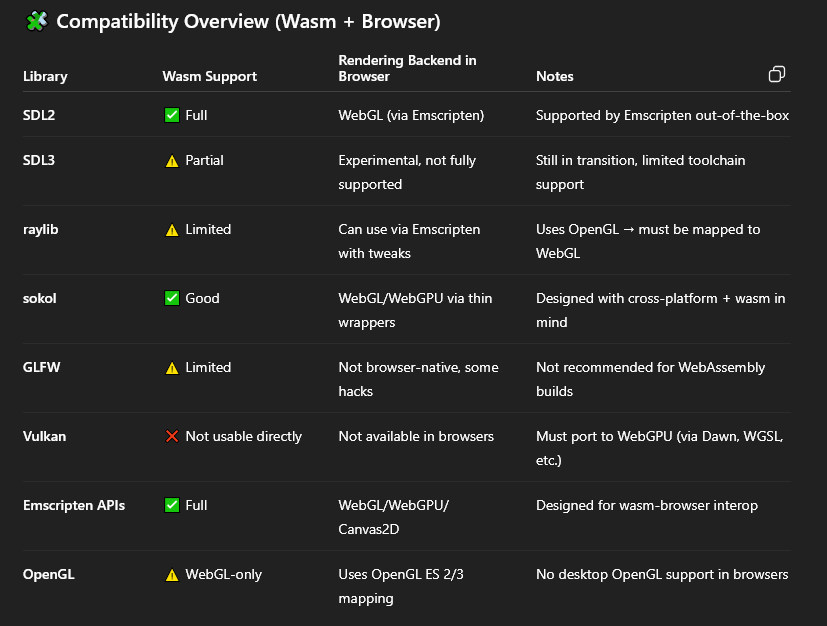Click the green checkmark in sokol row
827x626 pixels.
click(172, 298)
